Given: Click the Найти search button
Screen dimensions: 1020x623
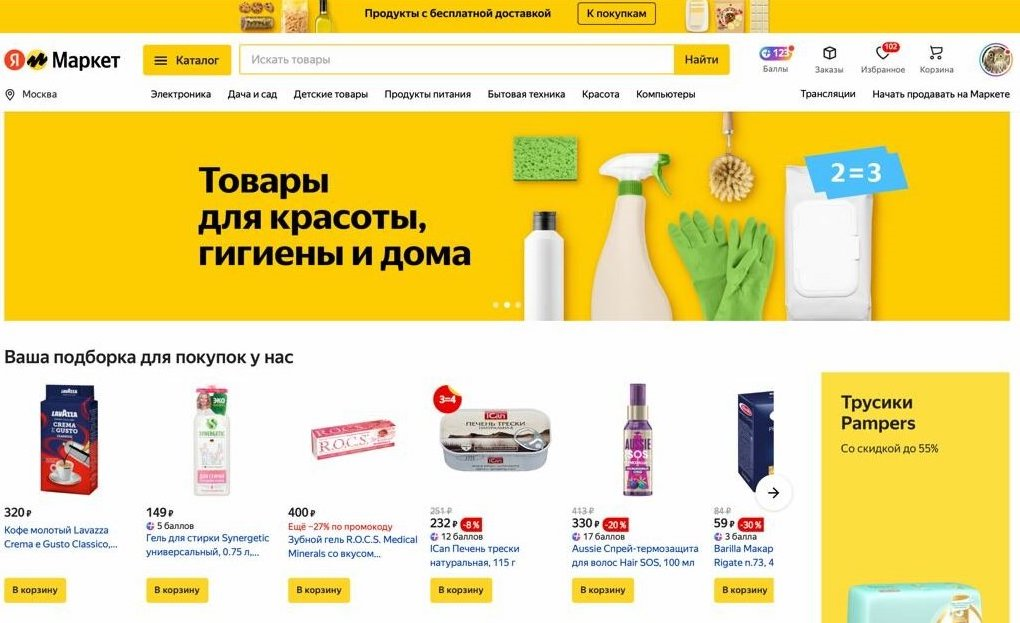Looking at the screenshot, I should pos(701,60).
